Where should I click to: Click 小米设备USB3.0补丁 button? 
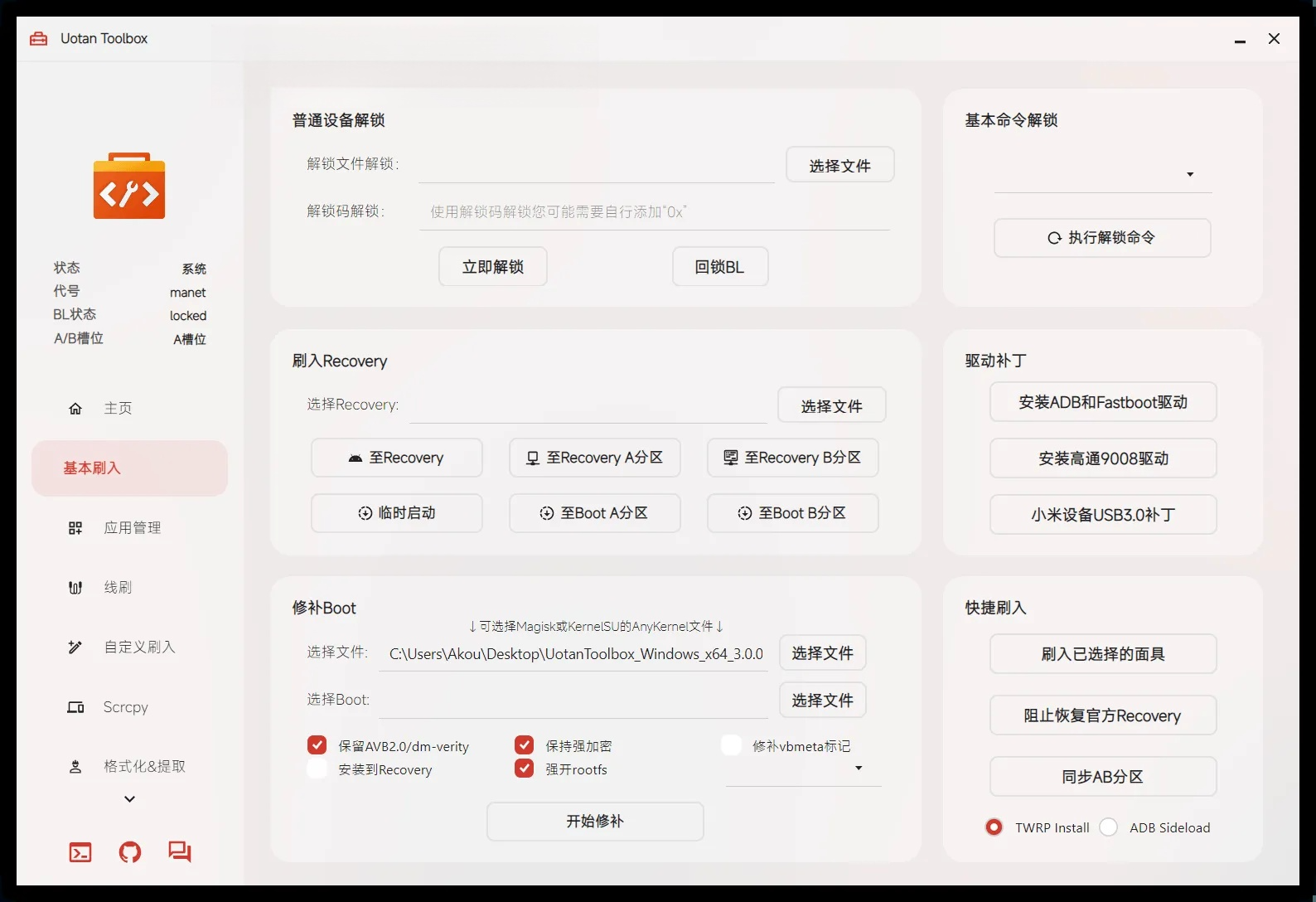pos(1103,515)
